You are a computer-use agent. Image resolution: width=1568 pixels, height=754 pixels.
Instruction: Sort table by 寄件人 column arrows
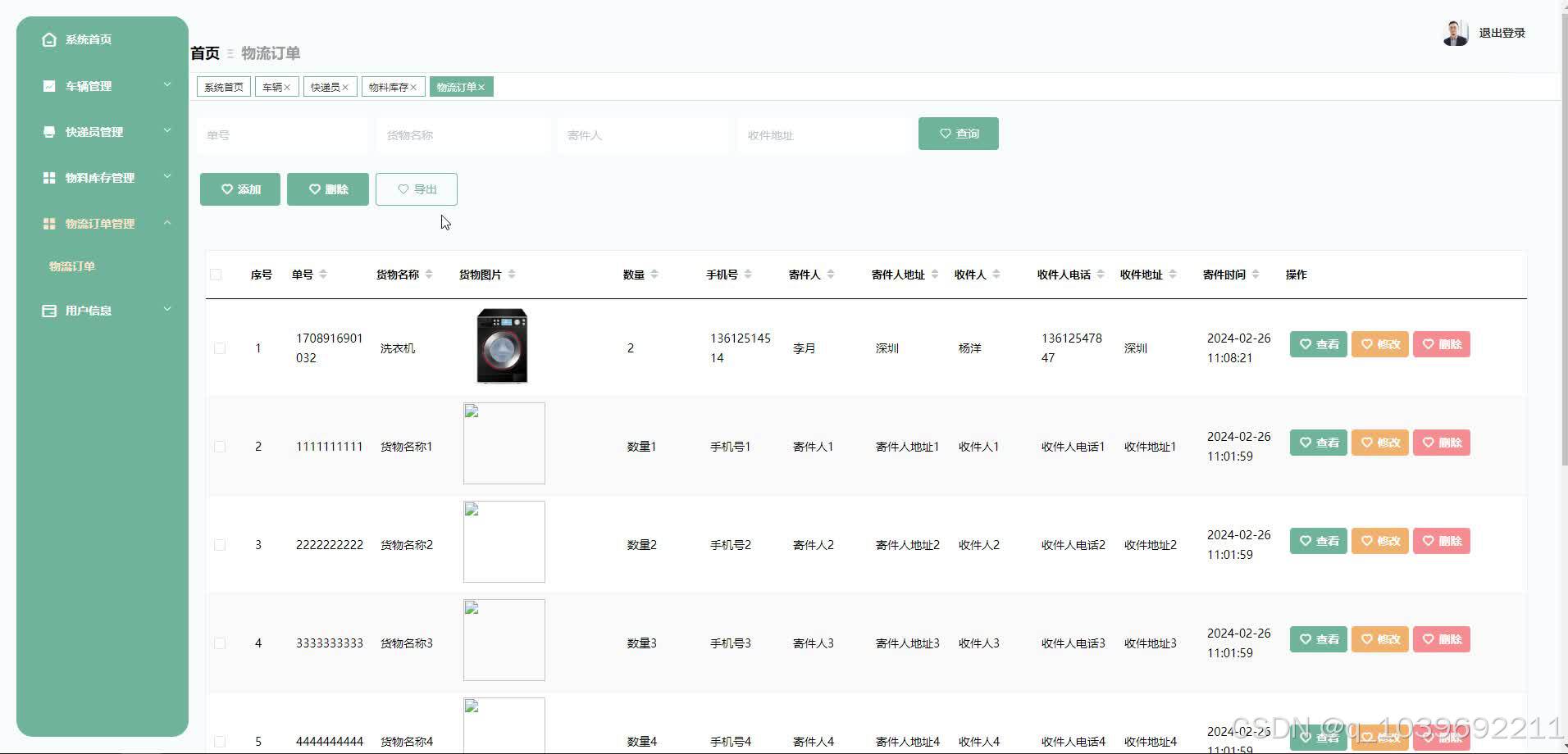click(831, 275)
